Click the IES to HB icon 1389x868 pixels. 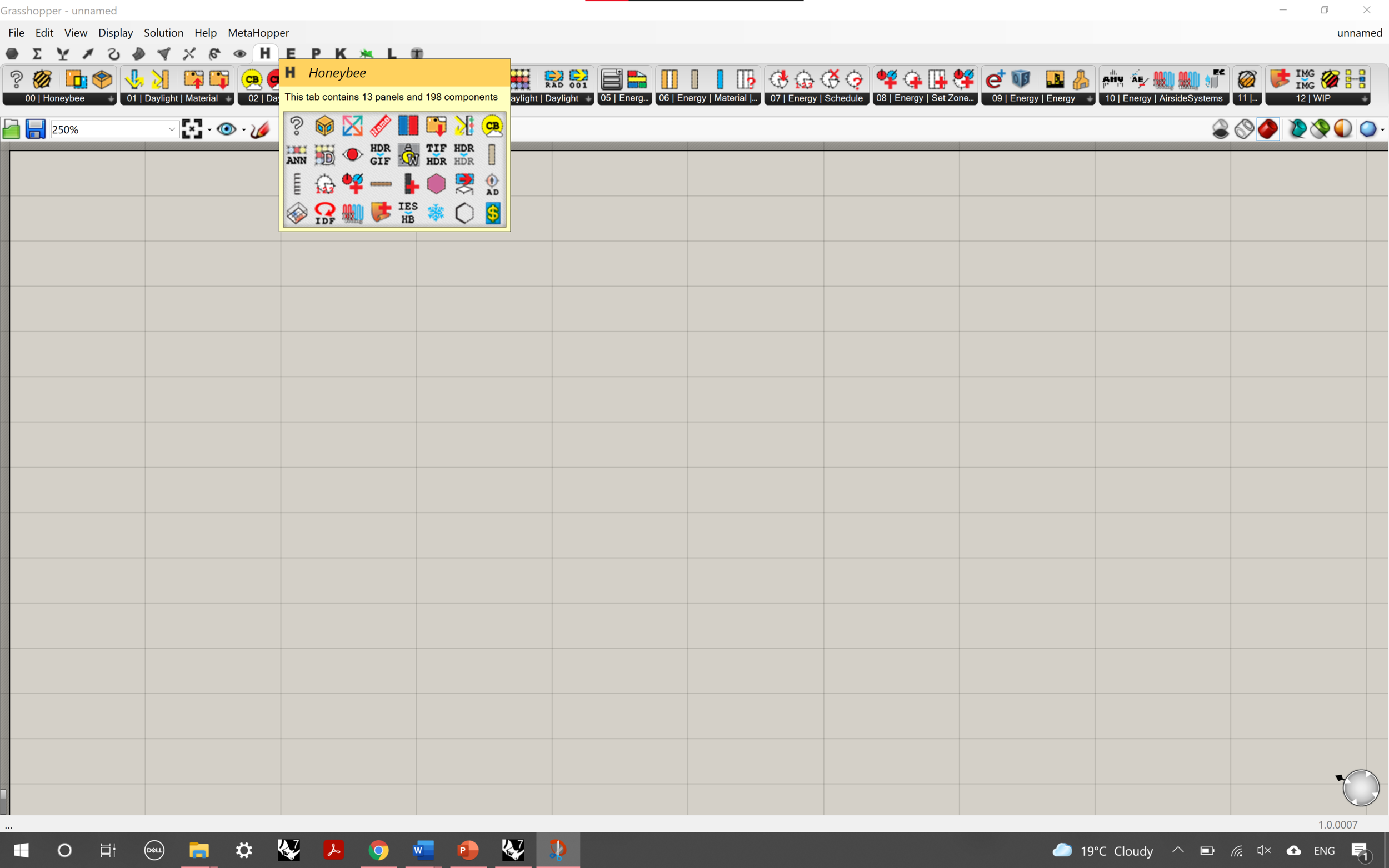(x=408, y=213)
